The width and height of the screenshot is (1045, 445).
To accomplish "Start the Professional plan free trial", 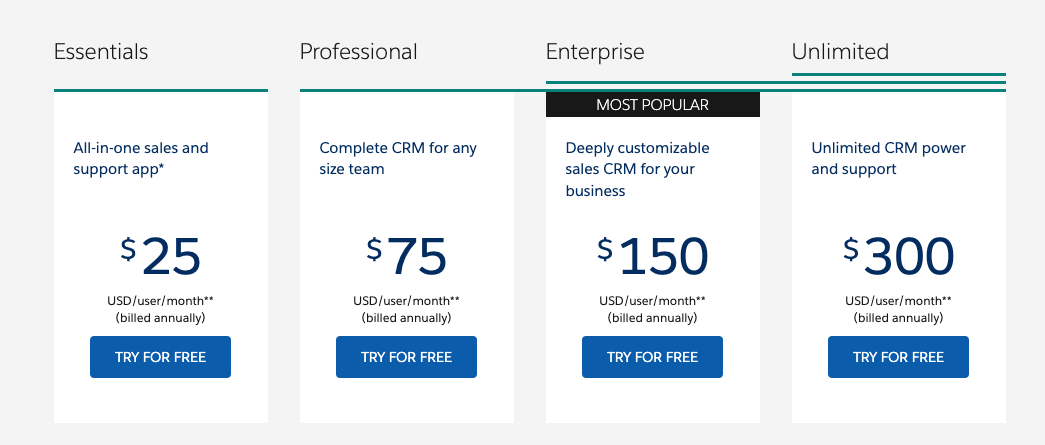I will pos(406,357).
